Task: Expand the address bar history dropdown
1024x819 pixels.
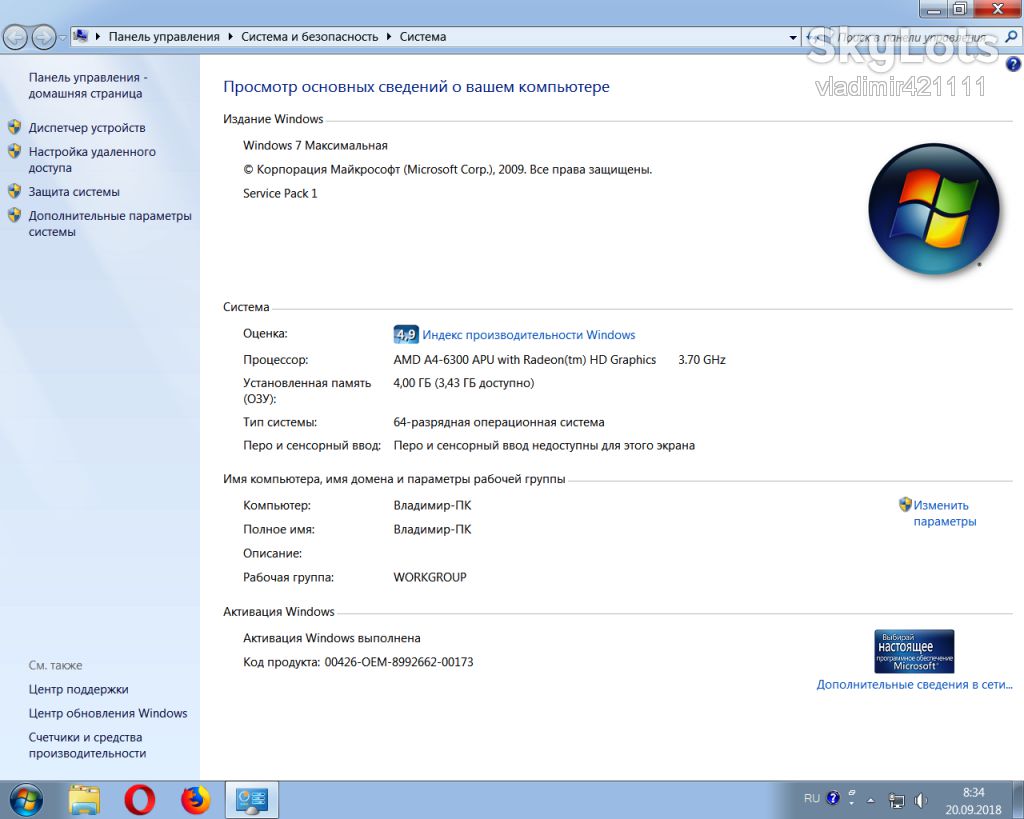Action: (793, 37)
